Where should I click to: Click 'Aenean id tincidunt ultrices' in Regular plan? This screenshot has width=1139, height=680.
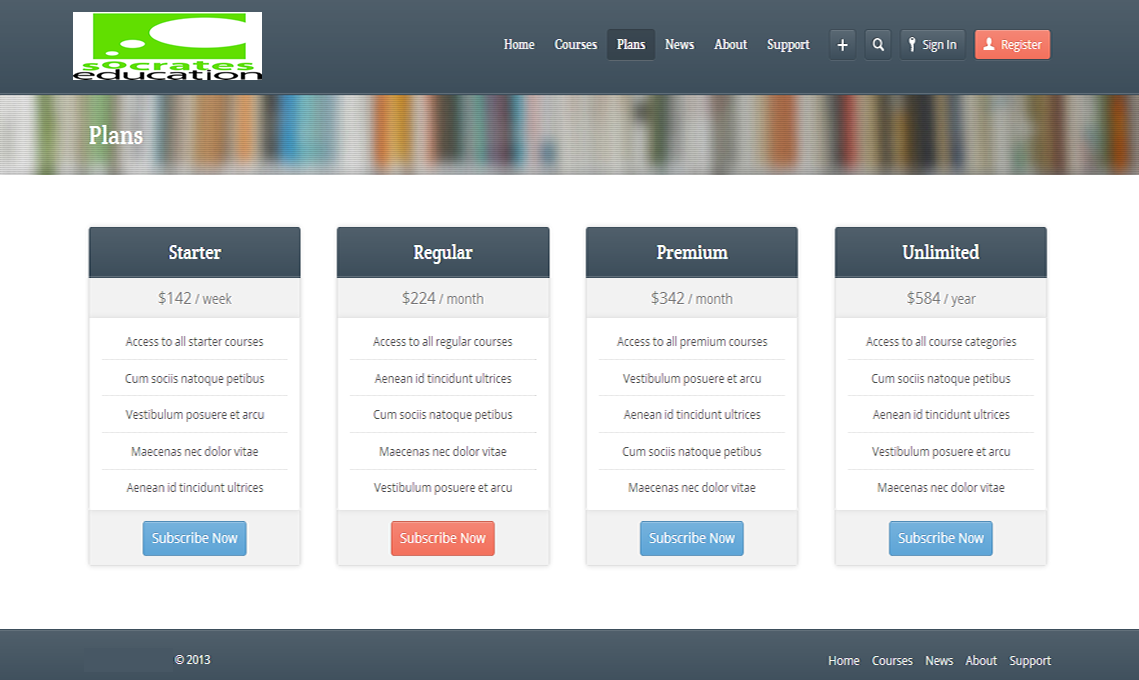point(443,379)
